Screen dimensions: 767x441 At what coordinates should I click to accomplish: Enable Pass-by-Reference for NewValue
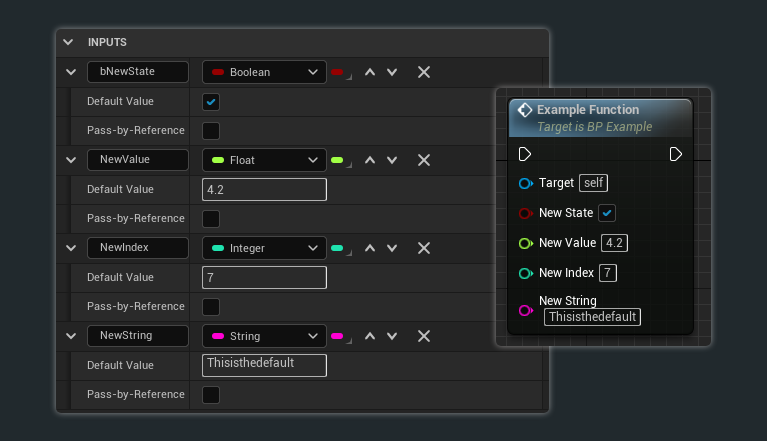211,218
